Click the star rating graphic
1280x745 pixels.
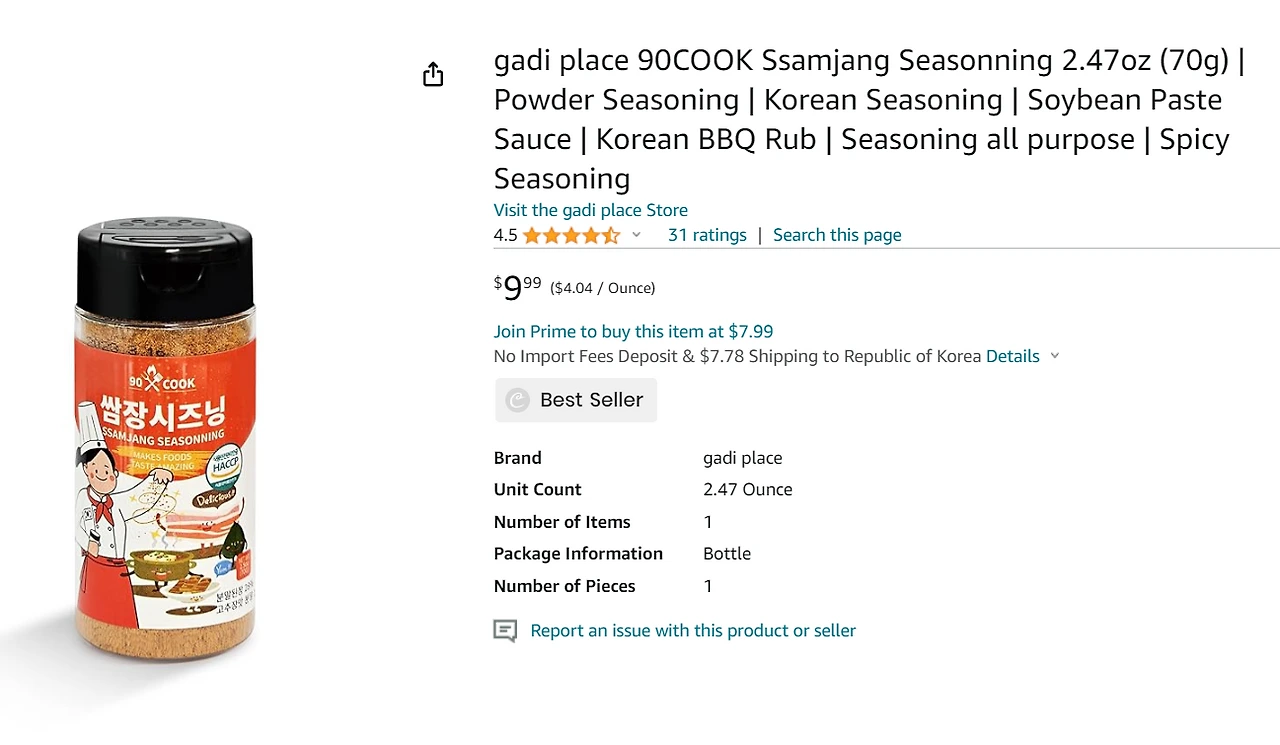(x=571, y=235)
